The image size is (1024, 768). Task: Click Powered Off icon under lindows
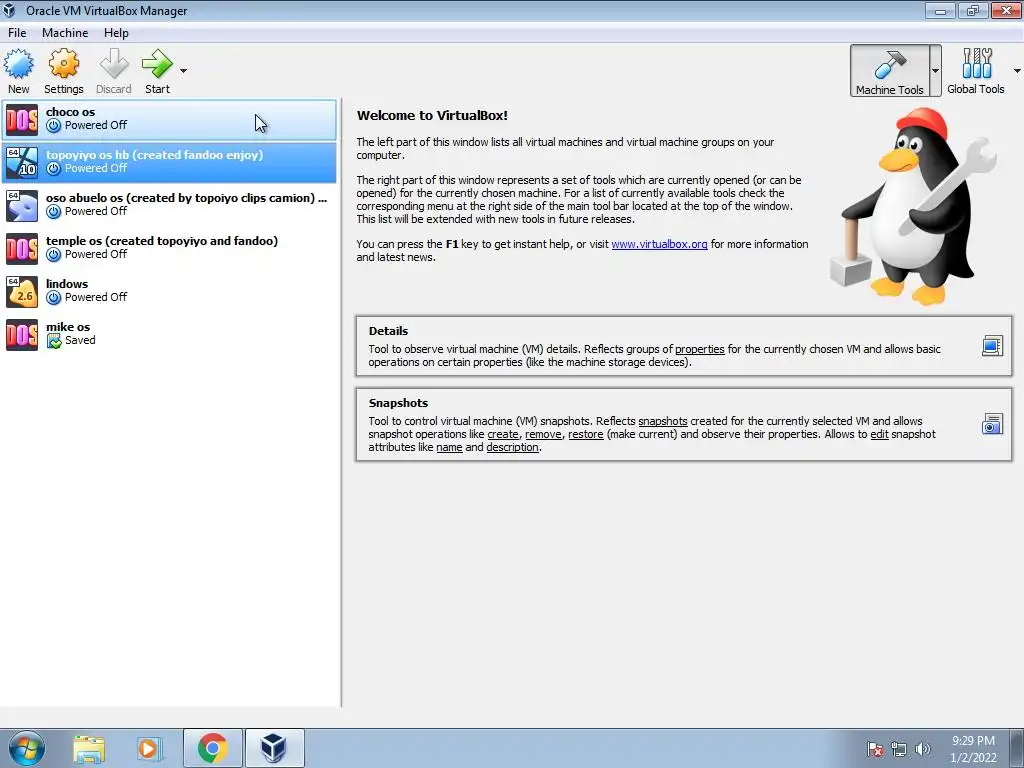(54, 298)
